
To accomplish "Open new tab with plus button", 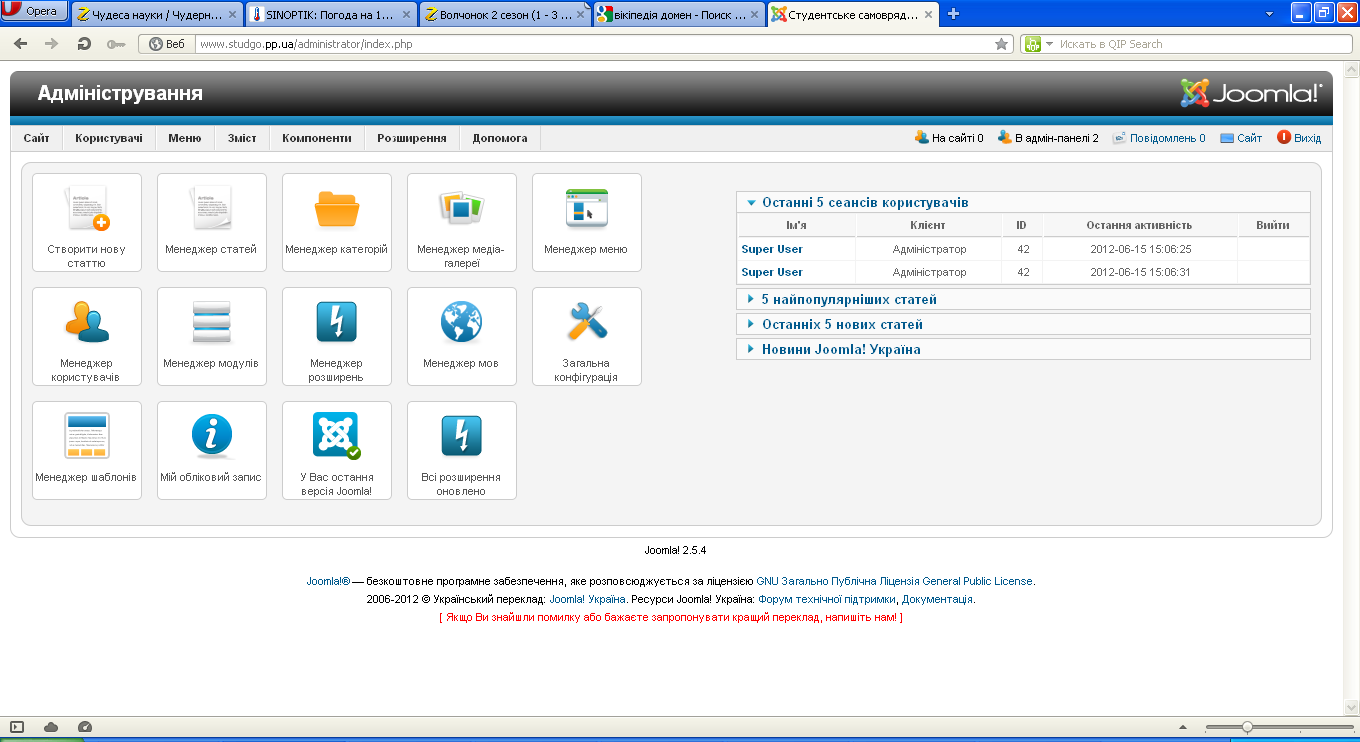I will click(x=953, y=13).
